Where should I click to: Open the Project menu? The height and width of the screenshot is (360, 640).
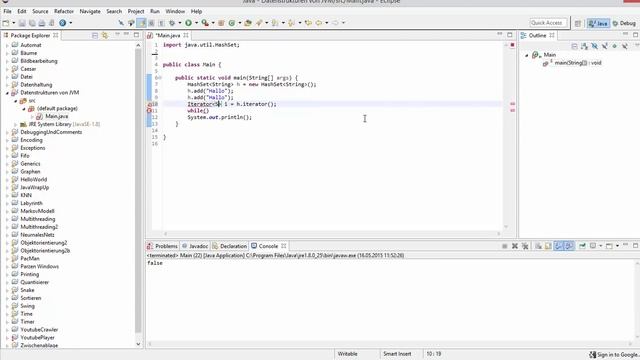136,11
